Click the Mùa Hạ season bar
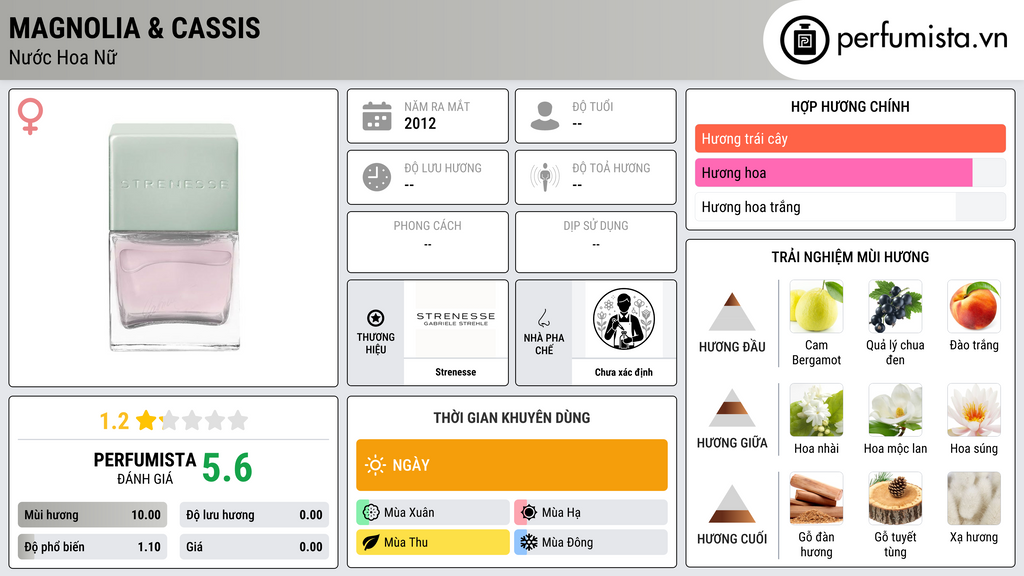Image resolution: width=1024 pixels, height=576 pixels. tap(591, 513)
